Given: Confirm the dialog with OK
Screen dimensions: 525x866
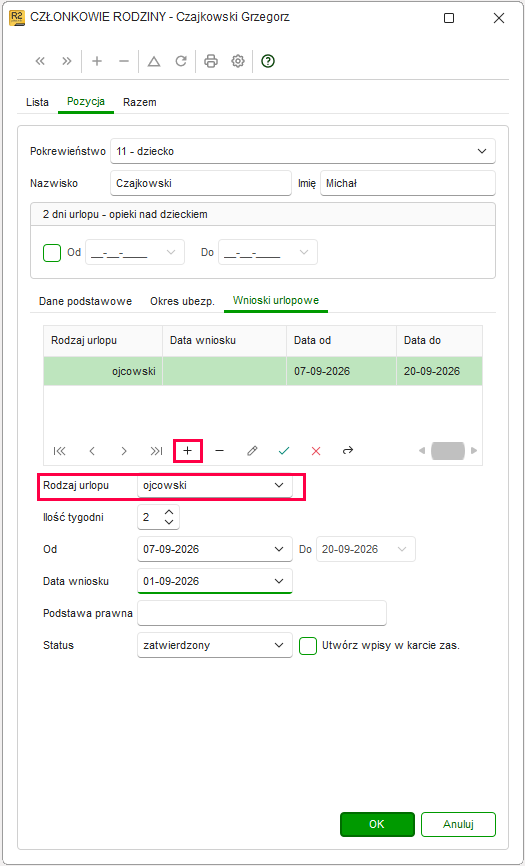Looking at the screenshot, I should coord(377,825).
